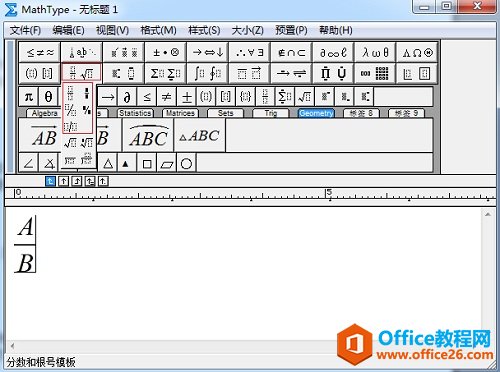Insert full-size vertical fraction template

click(x=70, y=93)
